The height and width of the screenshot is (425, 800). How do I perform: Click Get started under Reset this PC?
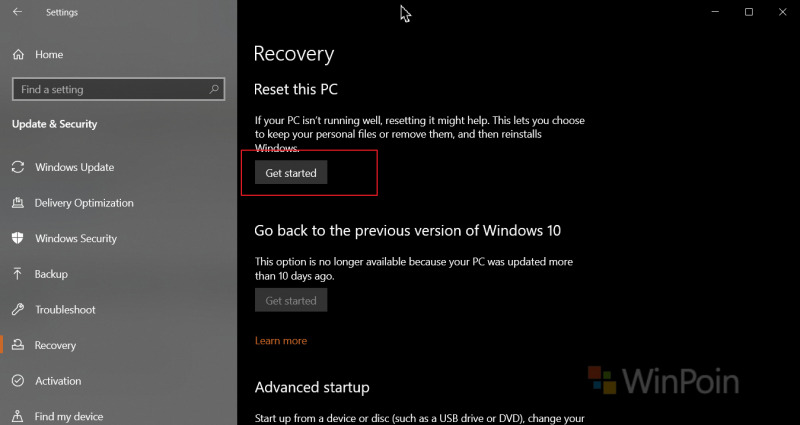(x=291, y=173)
